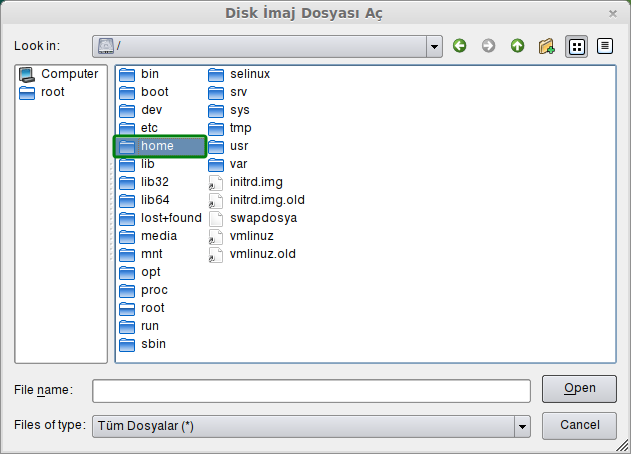
Task: Select the usr folder
Action: tap(228, 146)
